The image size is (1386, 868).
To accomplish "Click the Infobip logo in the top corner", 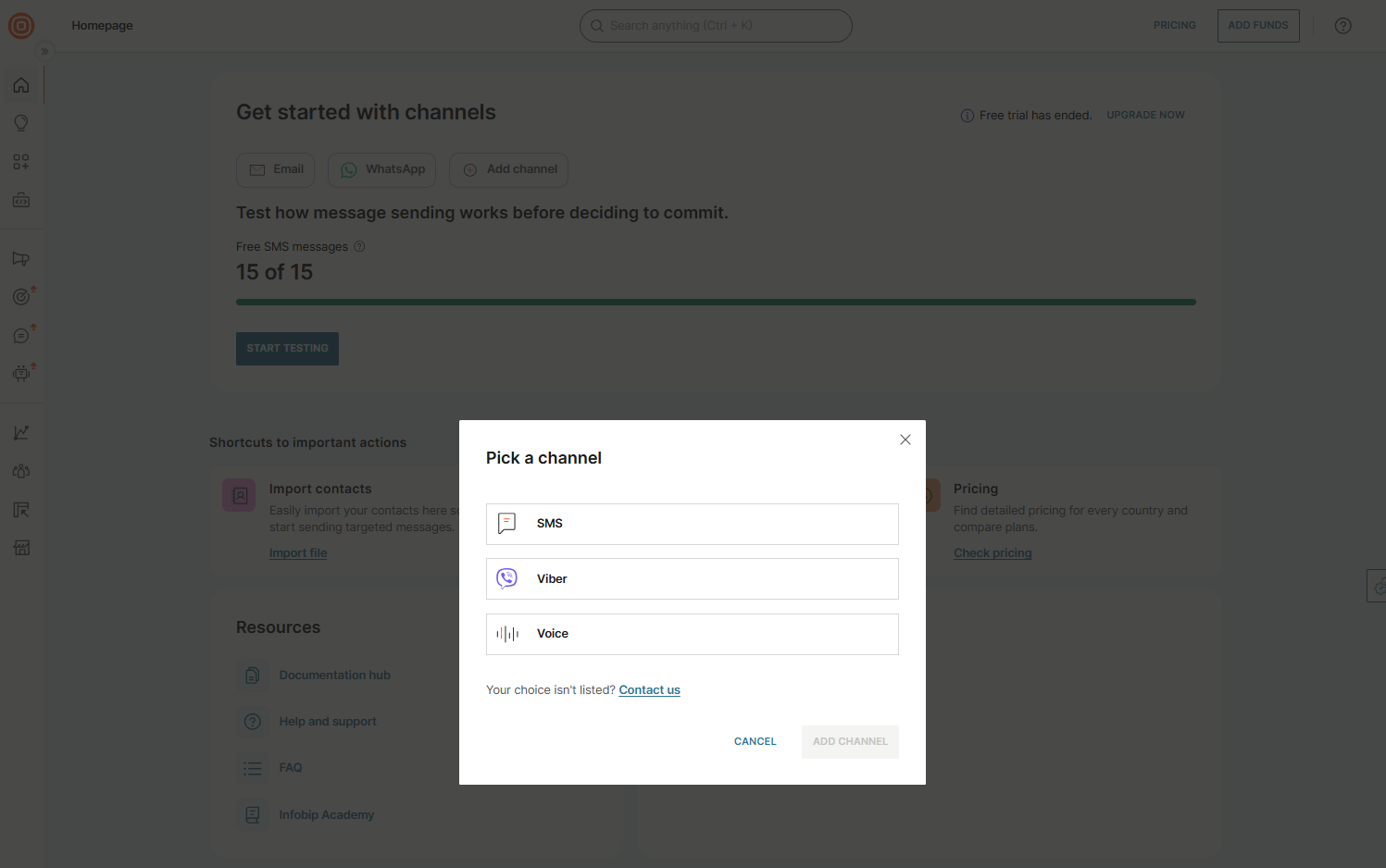I will 20,25.
